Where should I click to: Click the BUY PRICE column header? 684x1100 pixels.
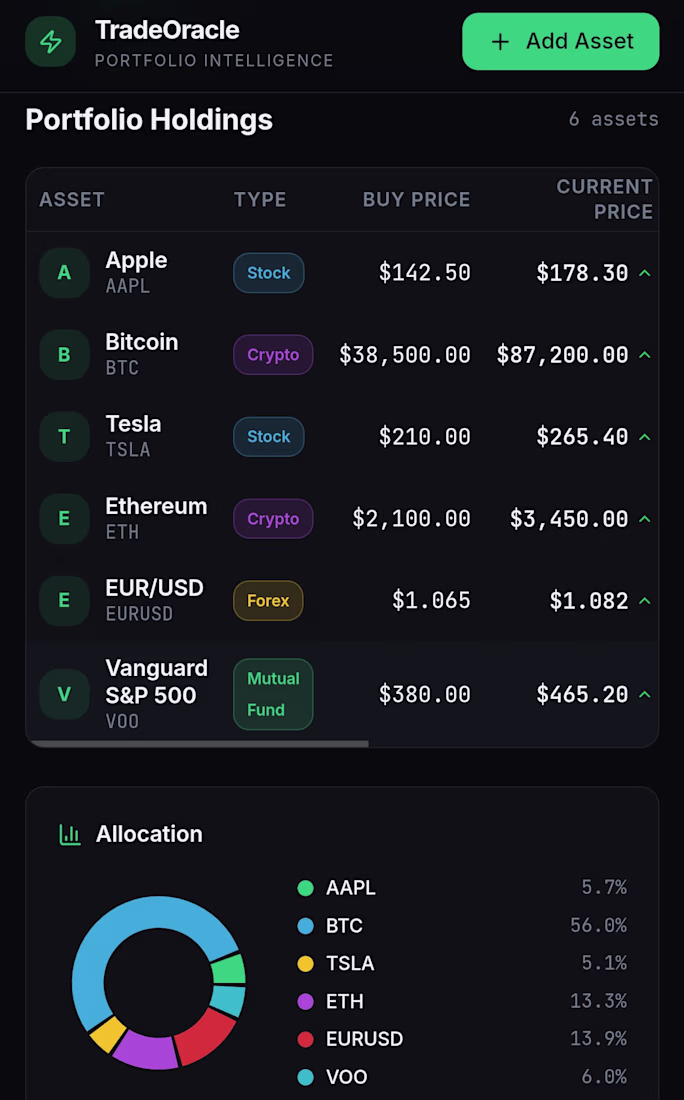416,200
